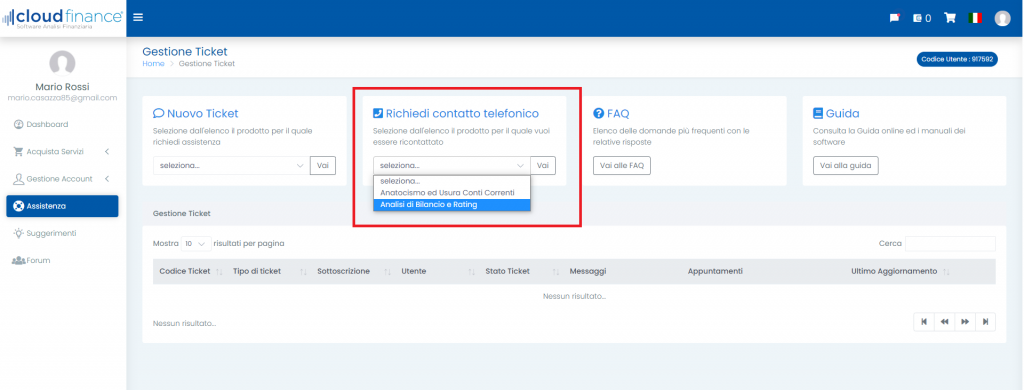Viewport: 1024px width, 390px height.
Task: Sort by Utente column
Action: [x=437, y=271]
